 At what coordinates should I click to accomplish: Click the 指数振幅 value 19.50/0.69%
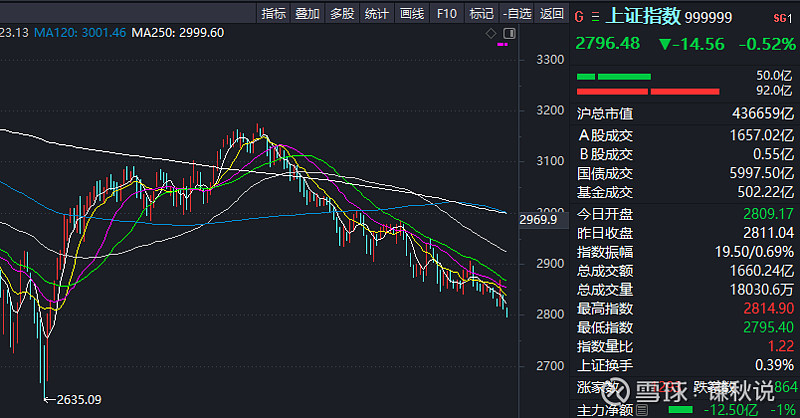[754, 252]
